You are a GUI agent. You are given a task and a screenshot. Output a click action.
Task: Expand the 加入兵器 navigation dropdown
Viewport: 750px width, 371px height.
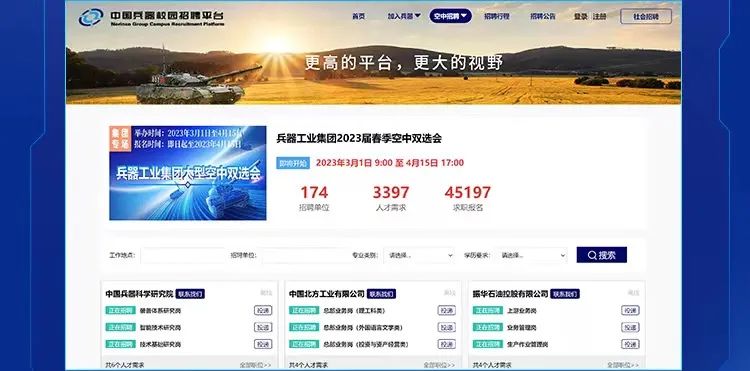tap(404, 16)
